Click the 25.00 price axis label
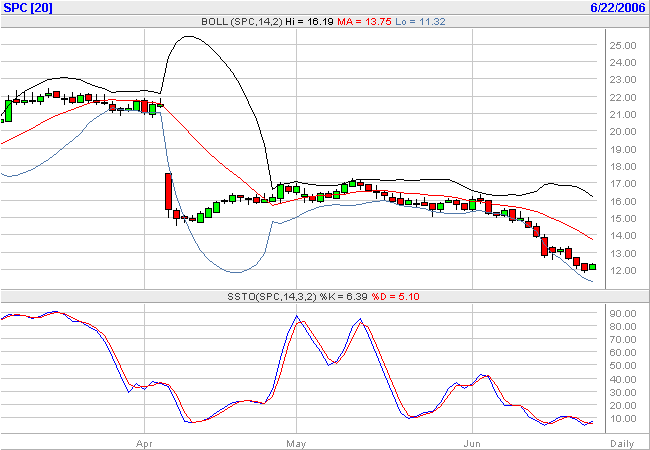 click(x=623, y=45)
